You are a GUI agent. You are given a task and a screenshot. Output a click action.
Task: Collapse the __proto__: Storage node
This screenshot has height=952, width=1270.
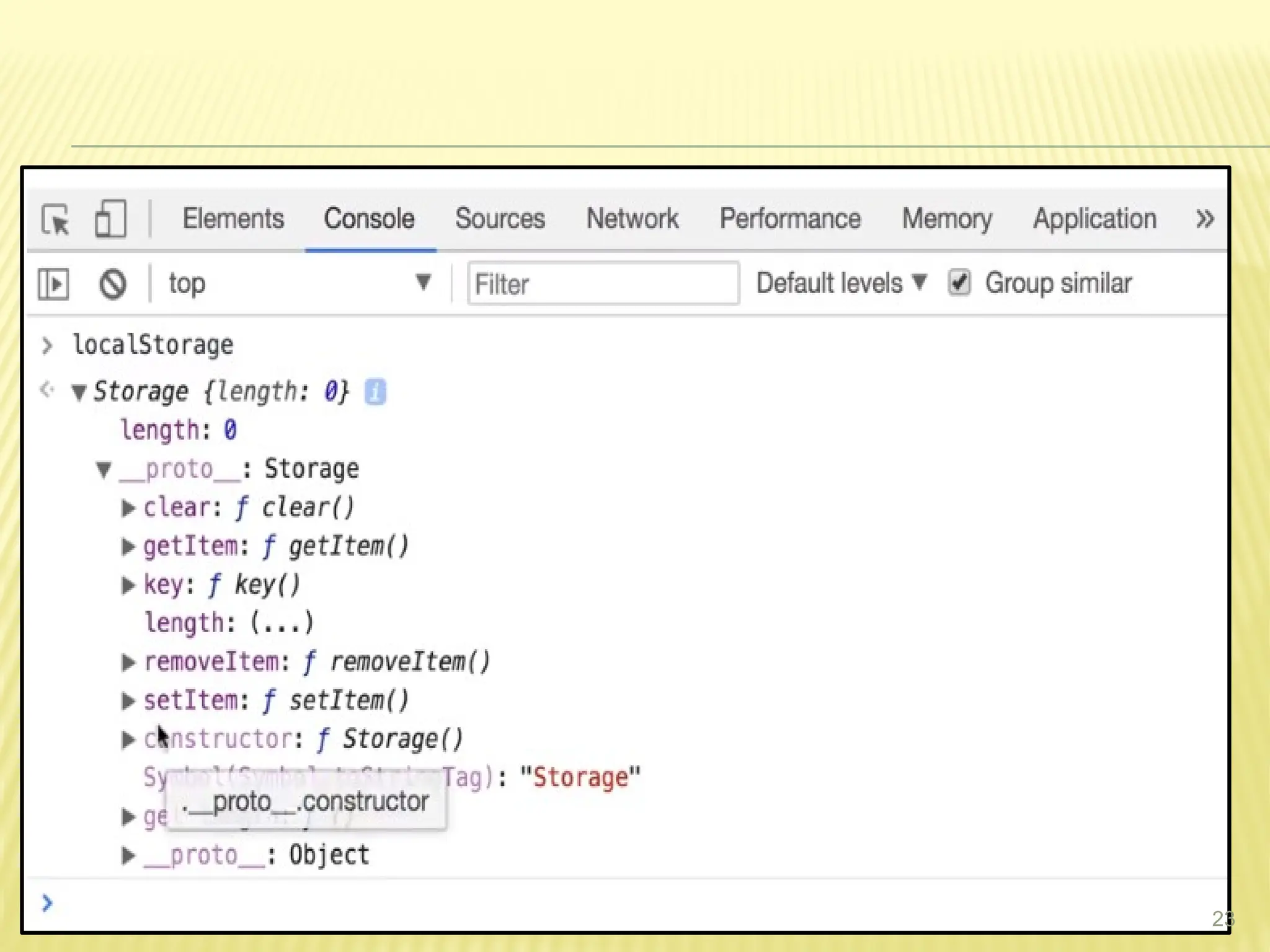(104, 469)
